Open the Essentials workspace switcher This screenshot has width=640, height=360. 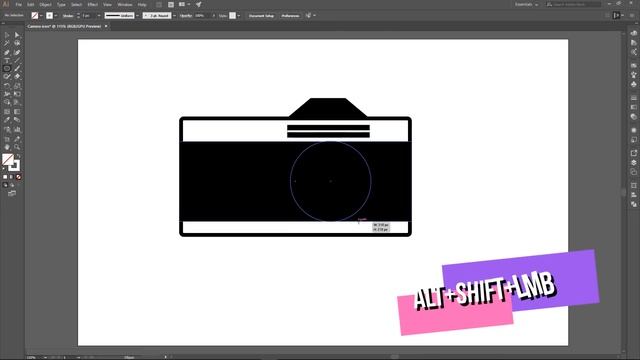pos(527,4)
